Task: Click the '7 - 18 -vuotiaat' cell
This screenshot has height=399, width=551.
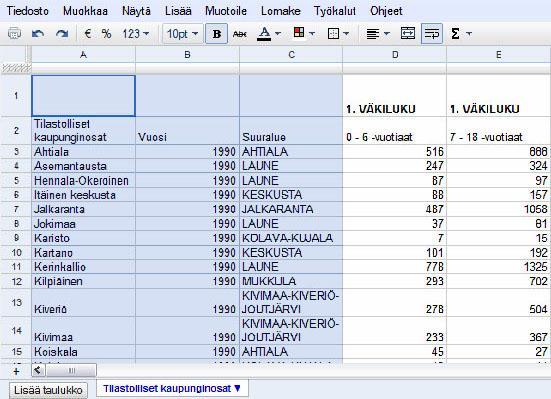Action: [499, 130]
